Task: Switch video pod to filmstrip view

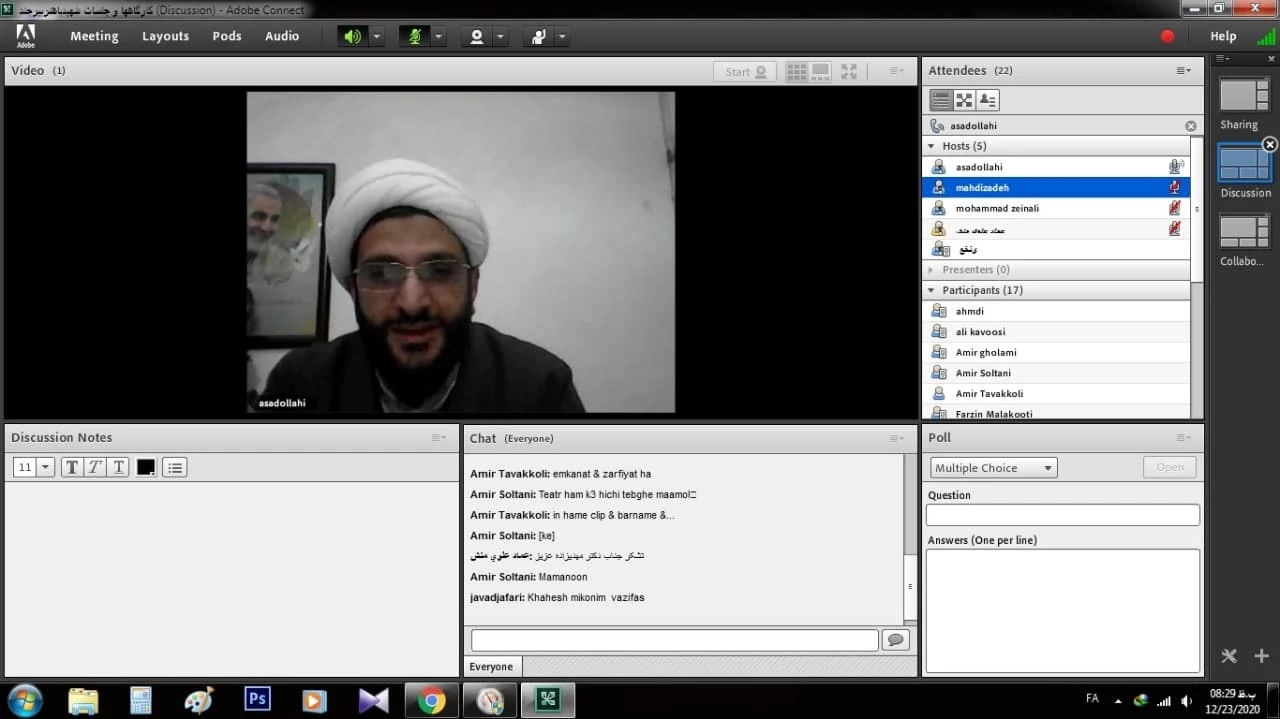Action: tap(820, 71)
